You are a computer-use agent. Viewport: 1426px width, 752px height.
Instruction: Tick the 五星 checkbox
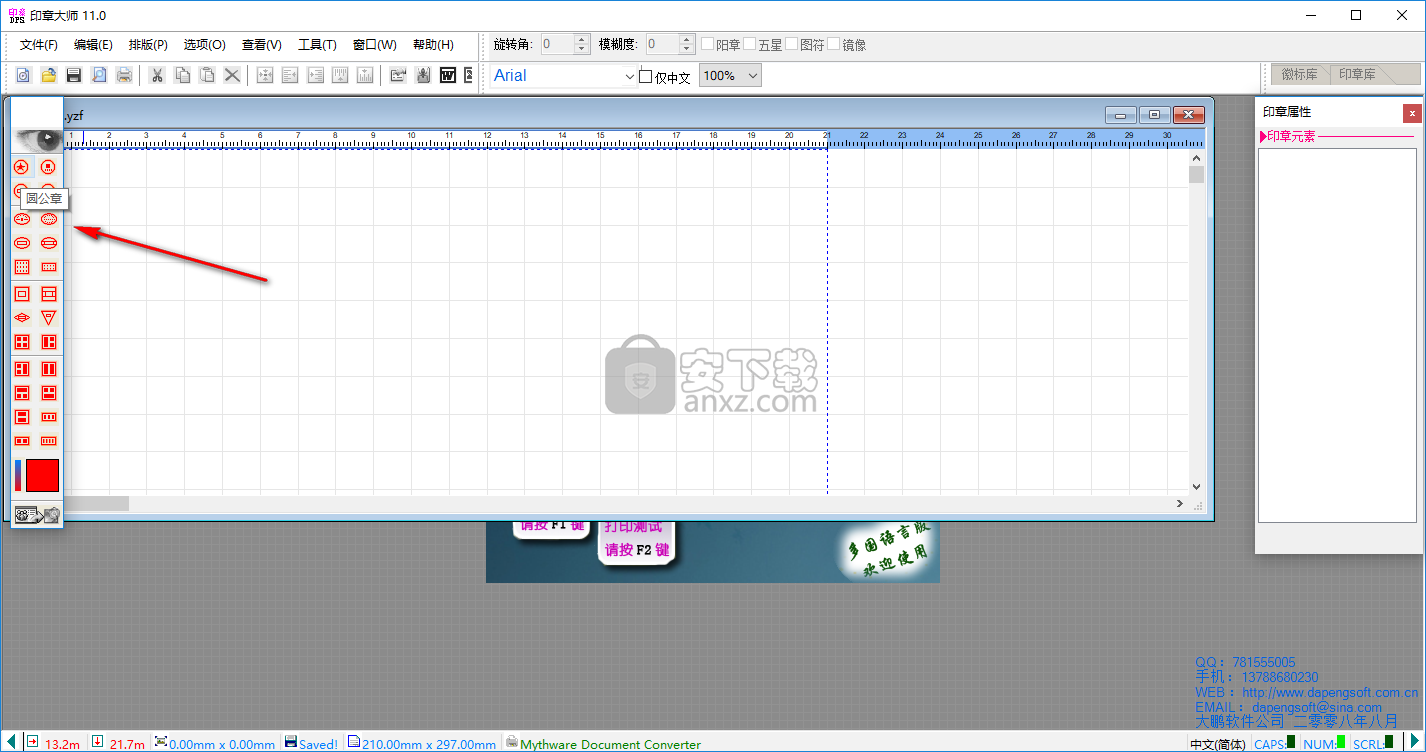pos(749,44)
